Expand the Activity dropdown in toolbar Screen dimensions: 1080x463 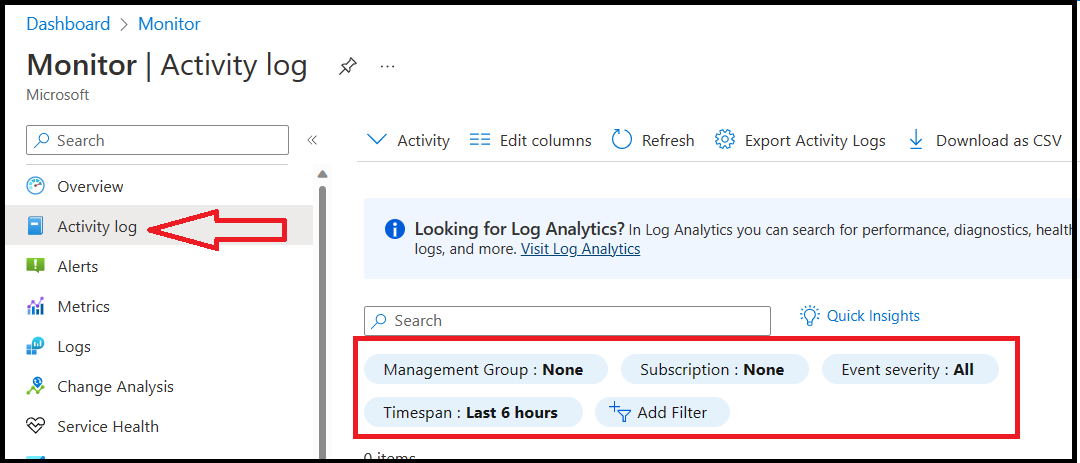click(408, 141)
